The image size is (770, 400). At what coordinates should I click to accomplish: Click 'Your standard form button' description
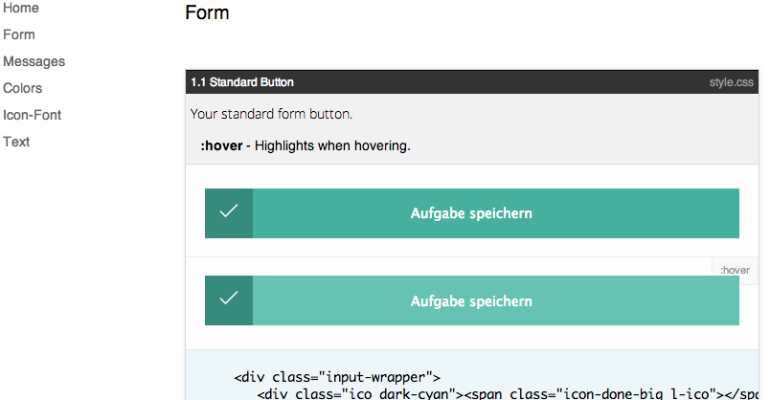[271, 114]
